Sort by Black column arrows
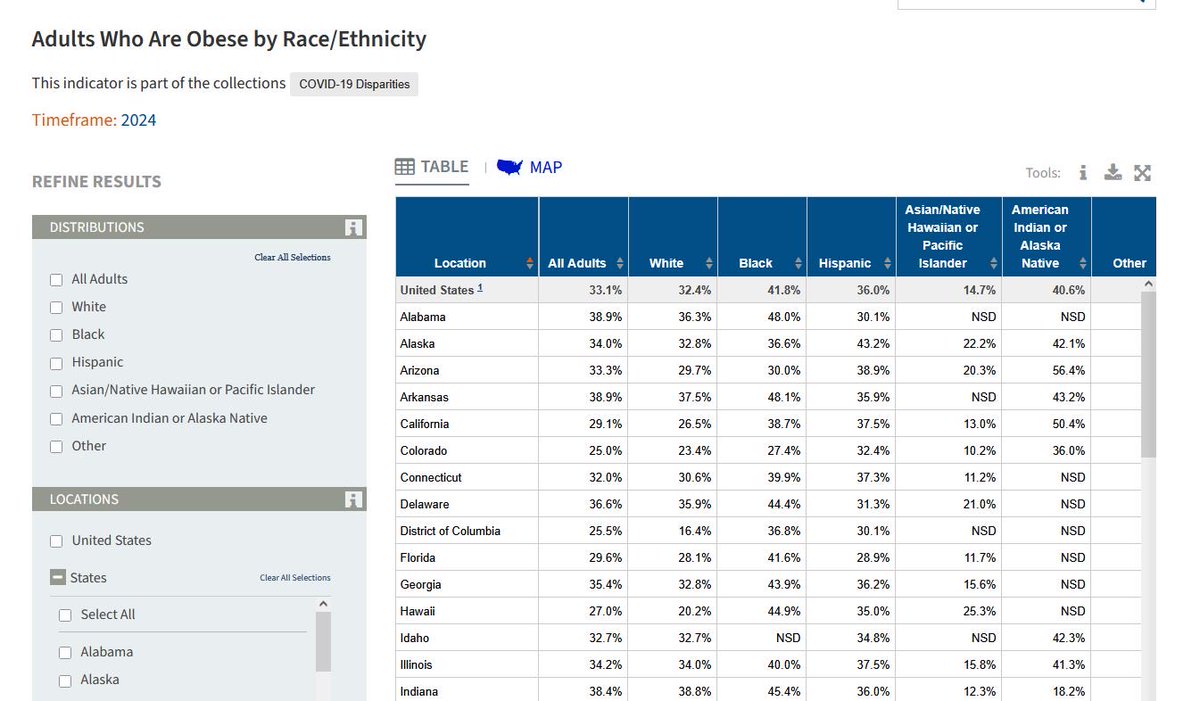1200x701 pixels. tap(799, 264)
